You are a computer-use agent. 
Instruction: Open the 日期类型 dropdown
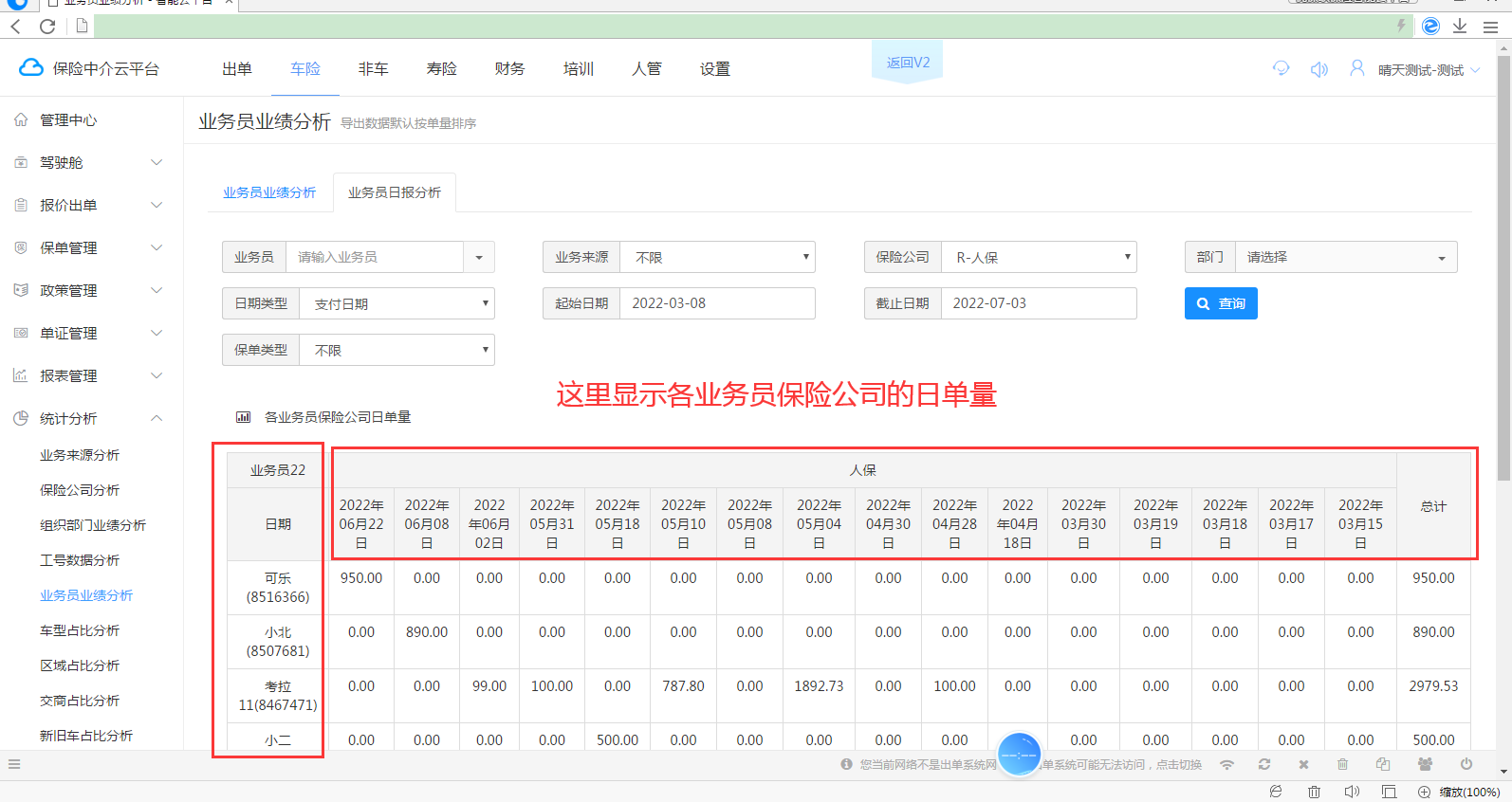point(396,303)
